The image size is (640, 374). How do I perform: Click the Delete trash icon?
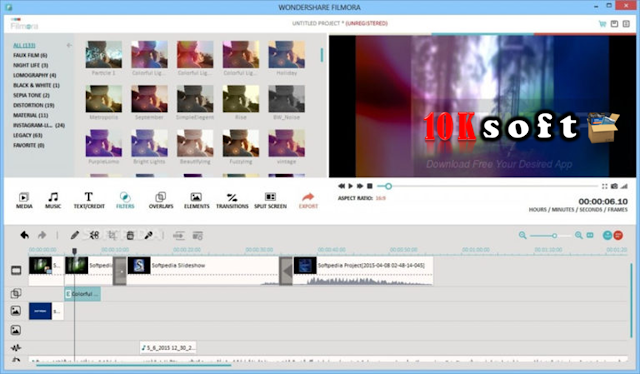(x=130, y=236)
